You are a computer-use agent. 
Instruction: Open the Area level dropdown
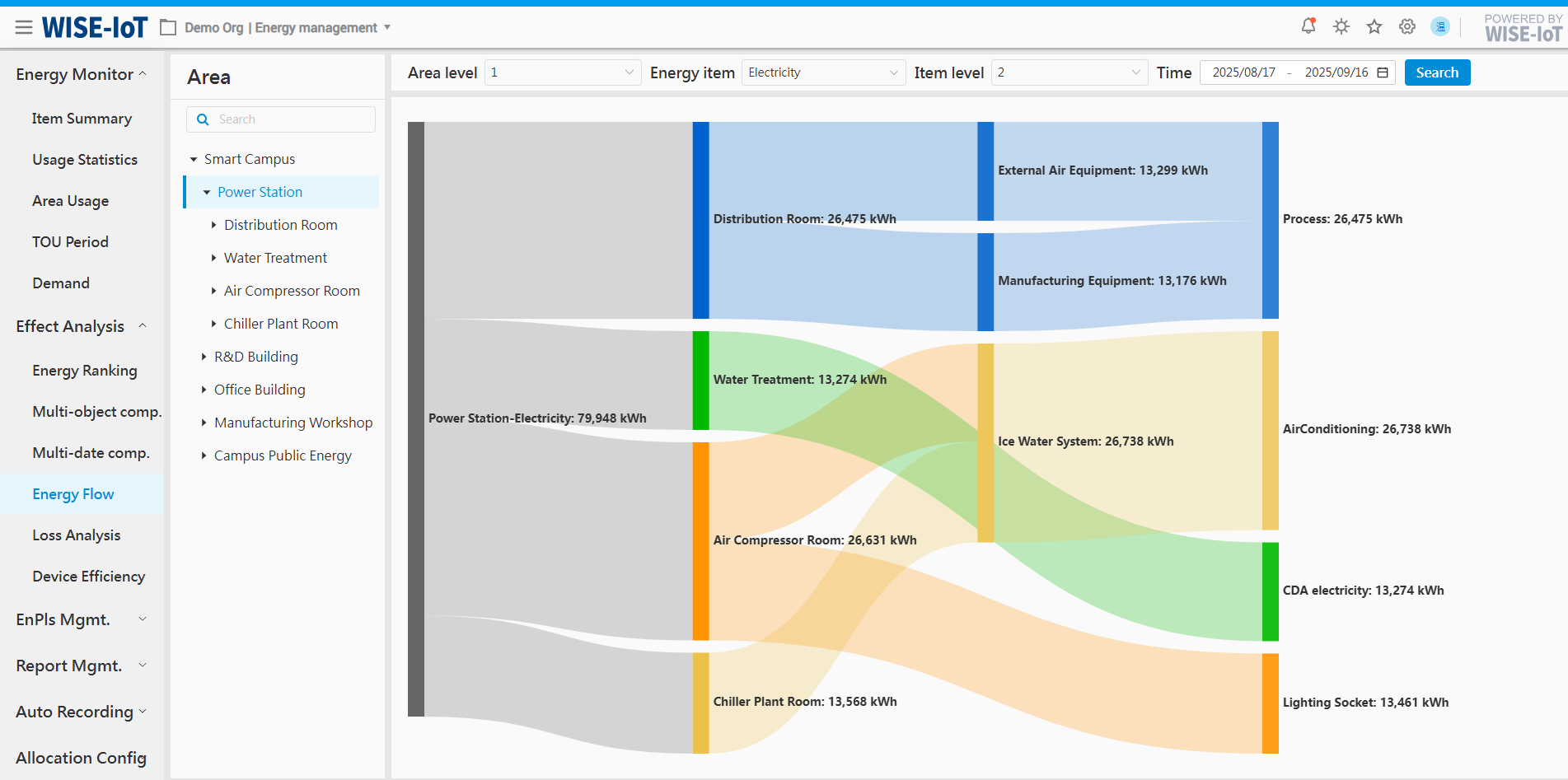click(x=562, y=72)
